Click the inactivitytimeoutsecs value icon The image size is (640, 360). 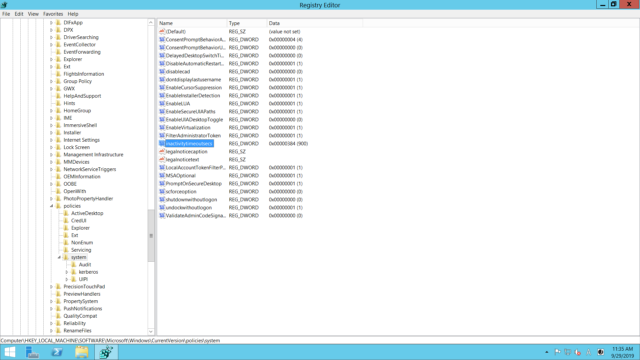162,144
